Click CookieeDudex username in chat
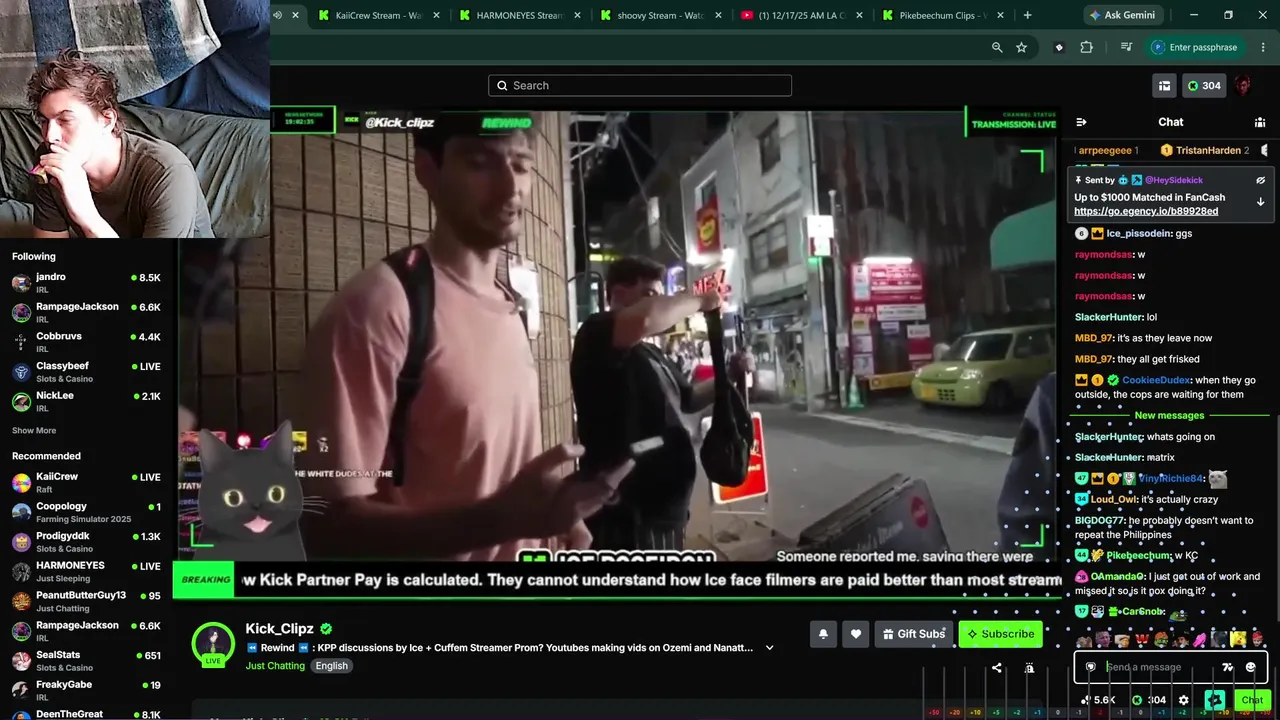 coord(1156,380)
